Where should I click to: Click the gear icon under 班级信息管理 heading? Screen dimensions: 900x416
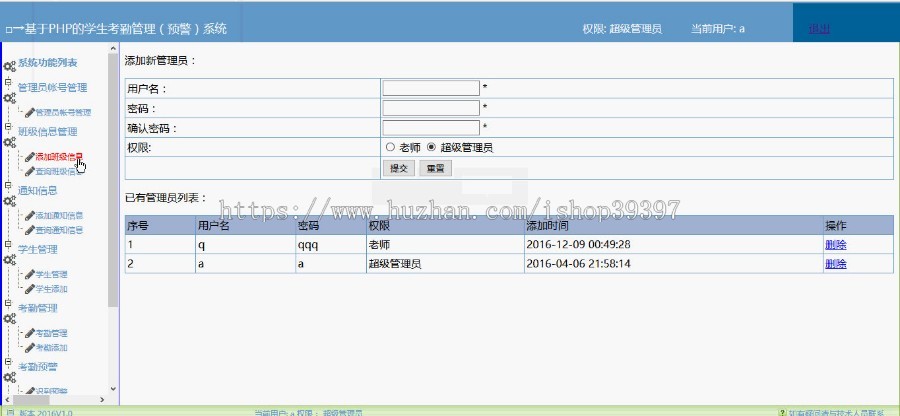coord(10,142)
